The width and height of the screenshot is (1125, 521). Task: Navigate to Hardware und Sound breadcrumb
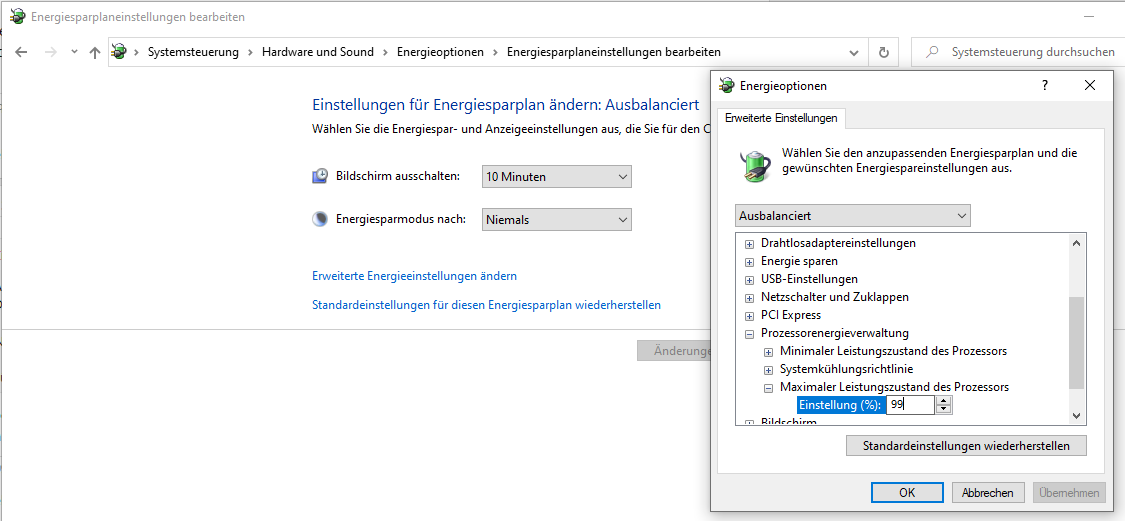pos(318,52)
